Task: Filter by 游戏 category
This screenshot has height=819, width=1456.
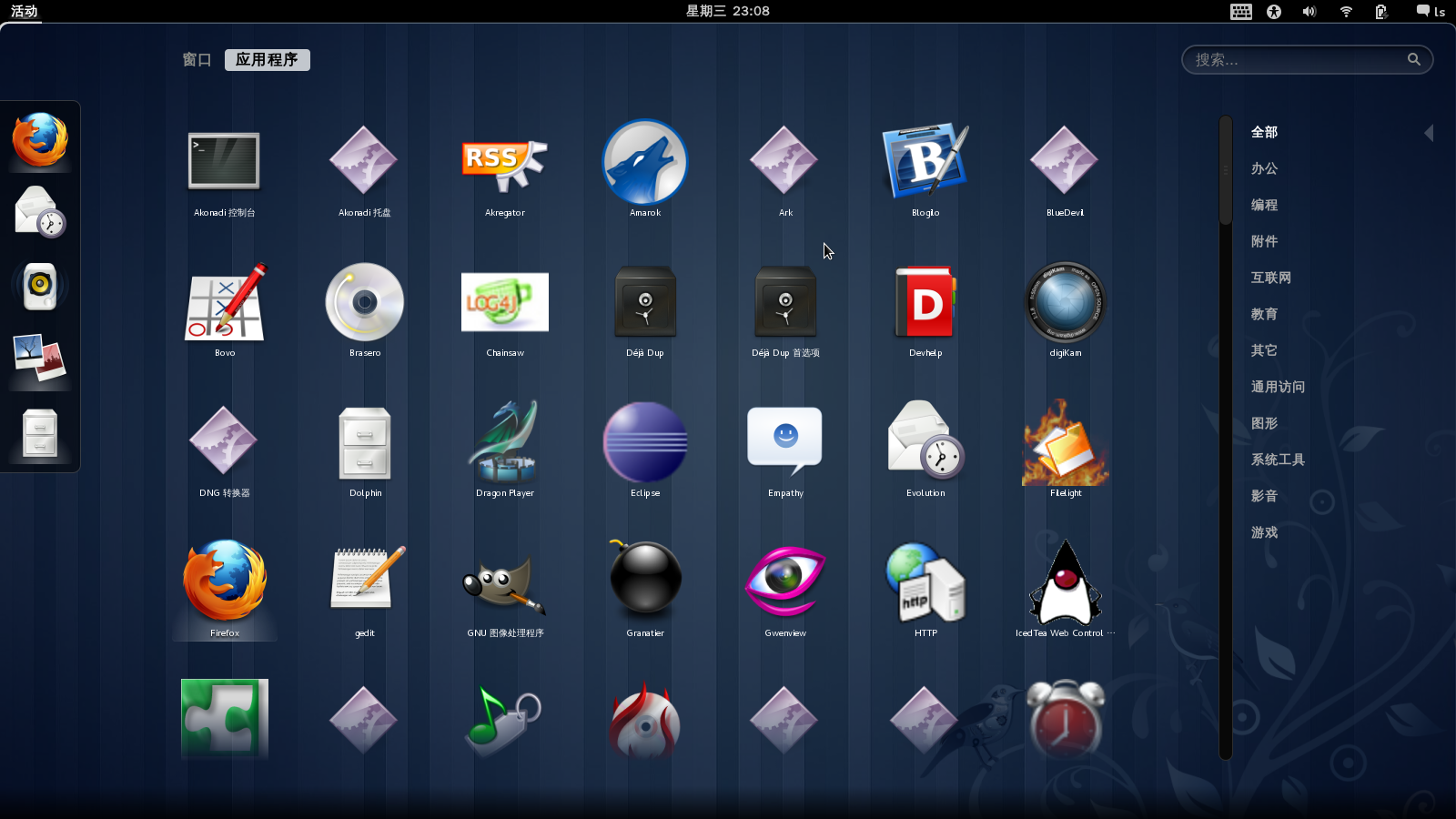Action: click(x=1264, y=533)
